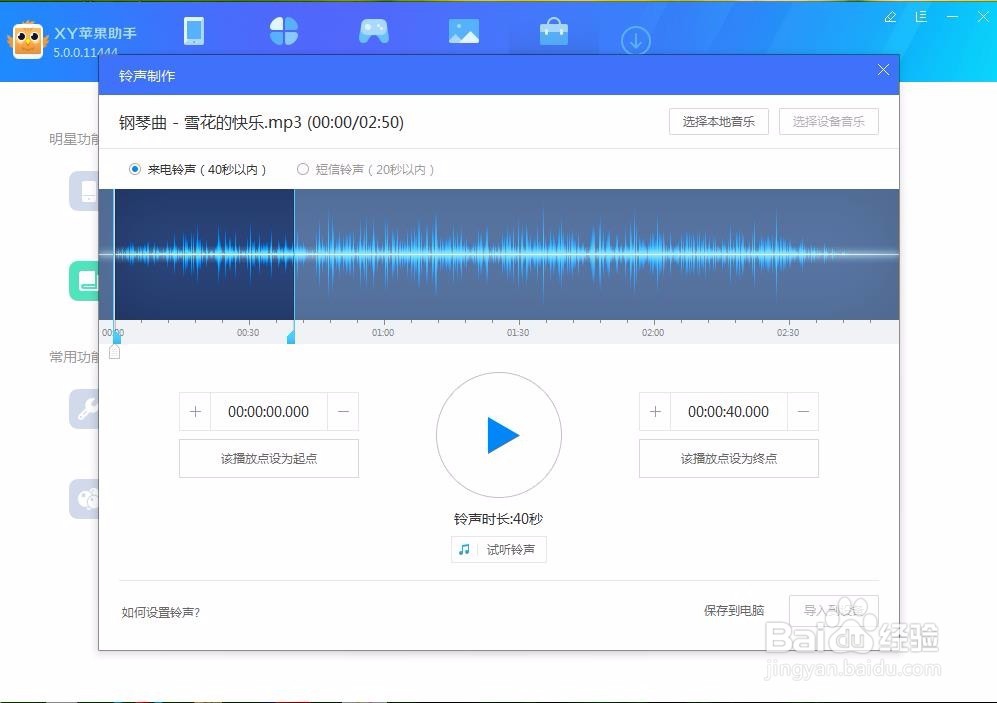Click the 02:30 mark on the time ruler
The image size is (997, 703).
coord(788,332)
